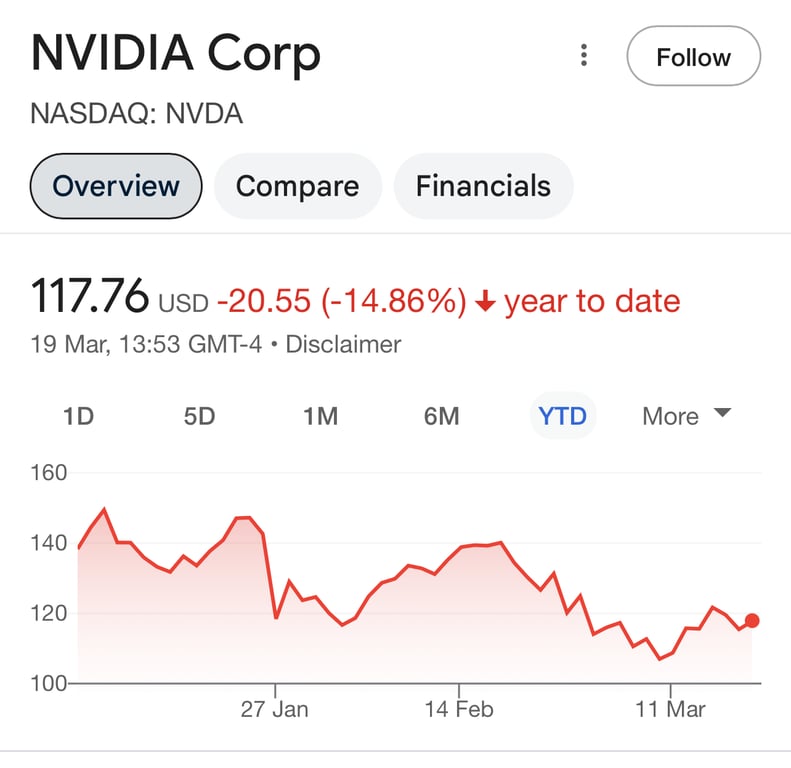Switch to the Overview tab

coord(116,186)
